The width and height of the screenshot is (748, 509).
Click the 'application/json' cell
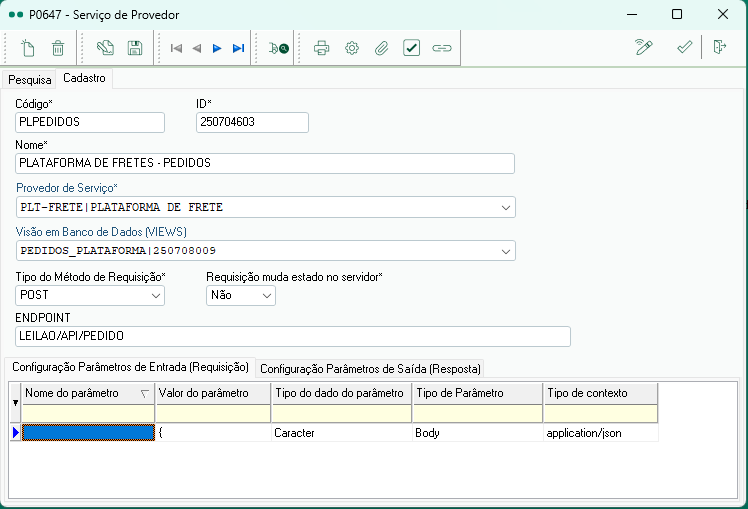click(601, 433)
